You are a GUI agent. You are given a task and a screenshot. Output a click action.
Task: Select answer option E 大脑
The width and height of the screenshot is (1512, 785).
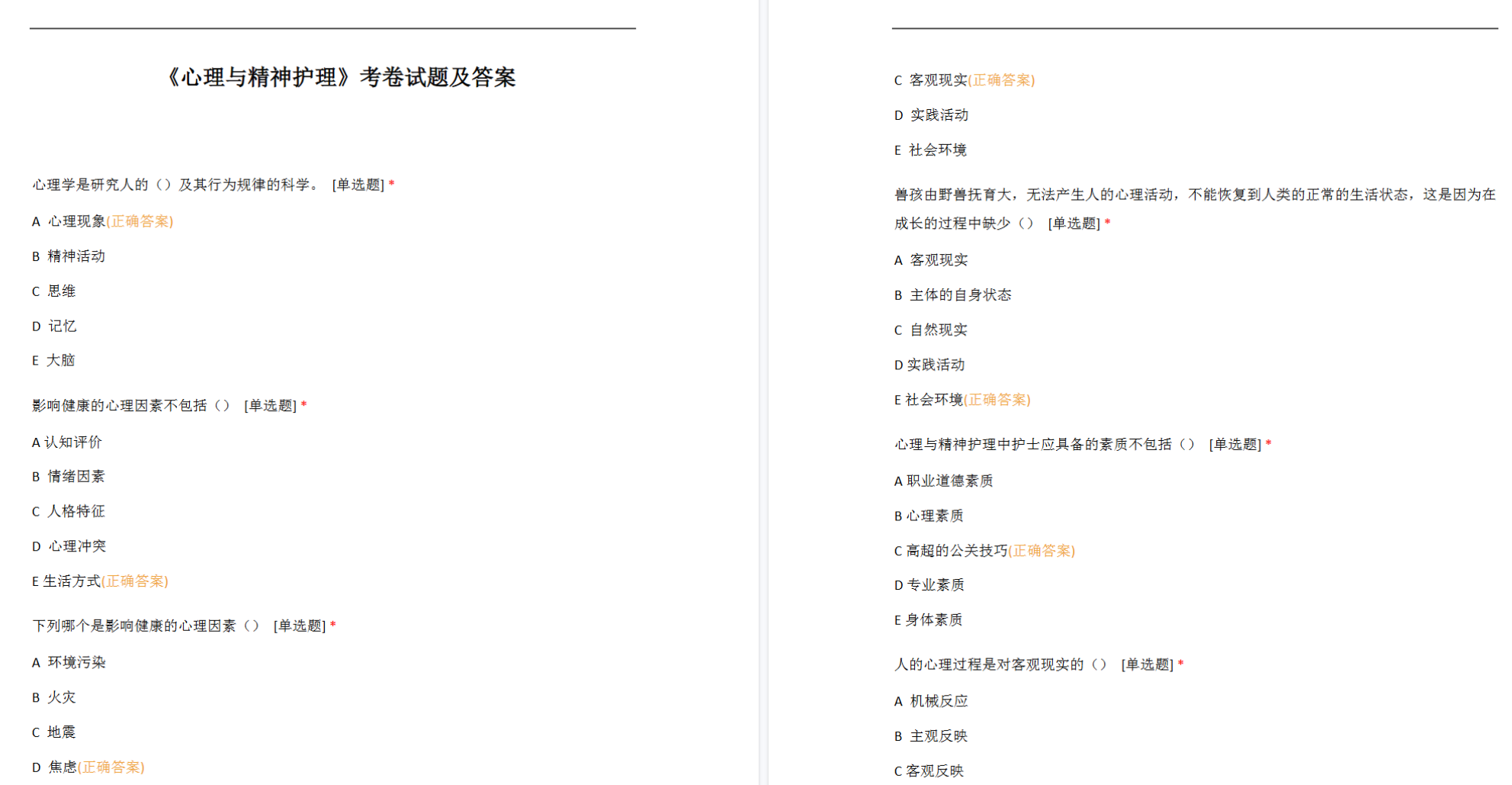point(60,361)
